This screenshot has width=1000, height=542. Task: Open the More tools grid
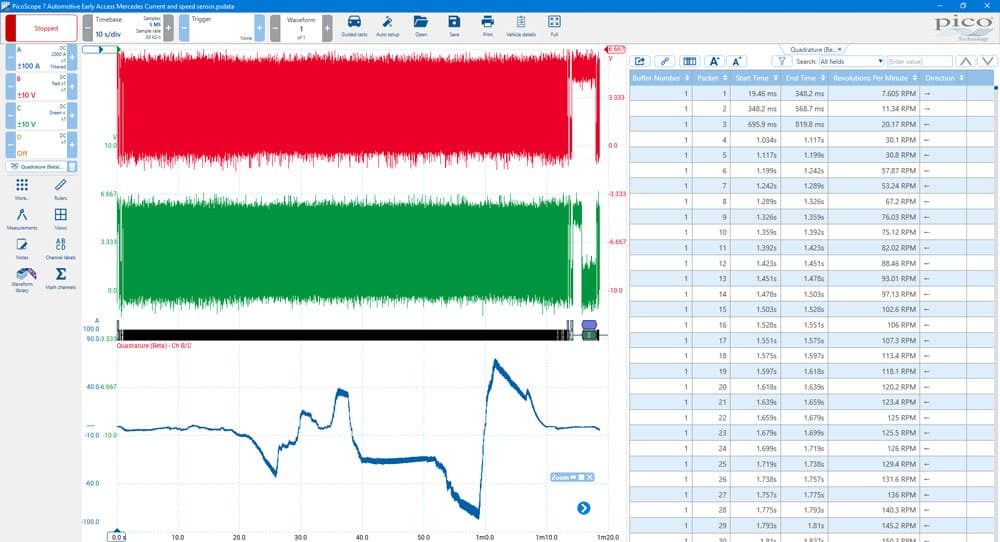[x=22, y=189]
